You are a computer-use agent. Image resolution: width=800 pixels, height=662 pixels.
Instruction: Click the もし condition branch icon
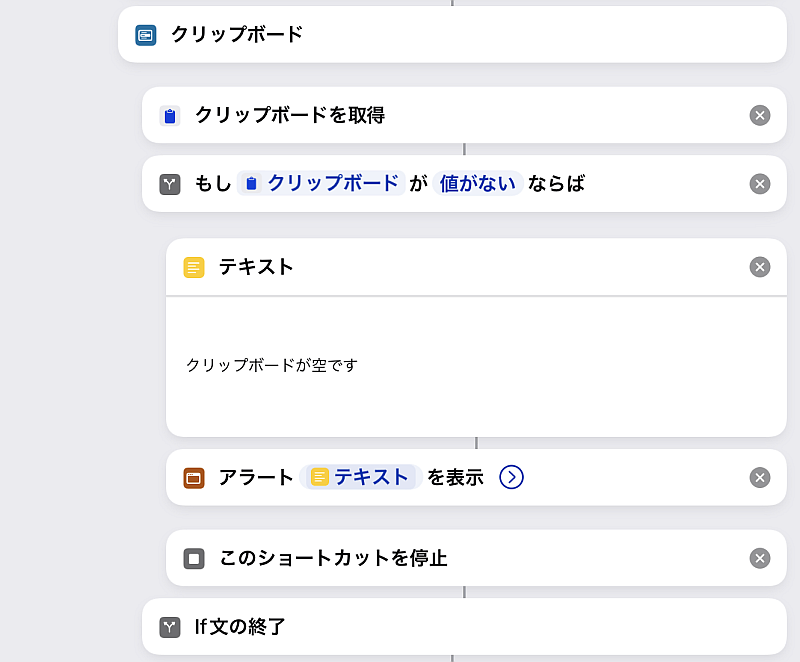tap(170, 184)
